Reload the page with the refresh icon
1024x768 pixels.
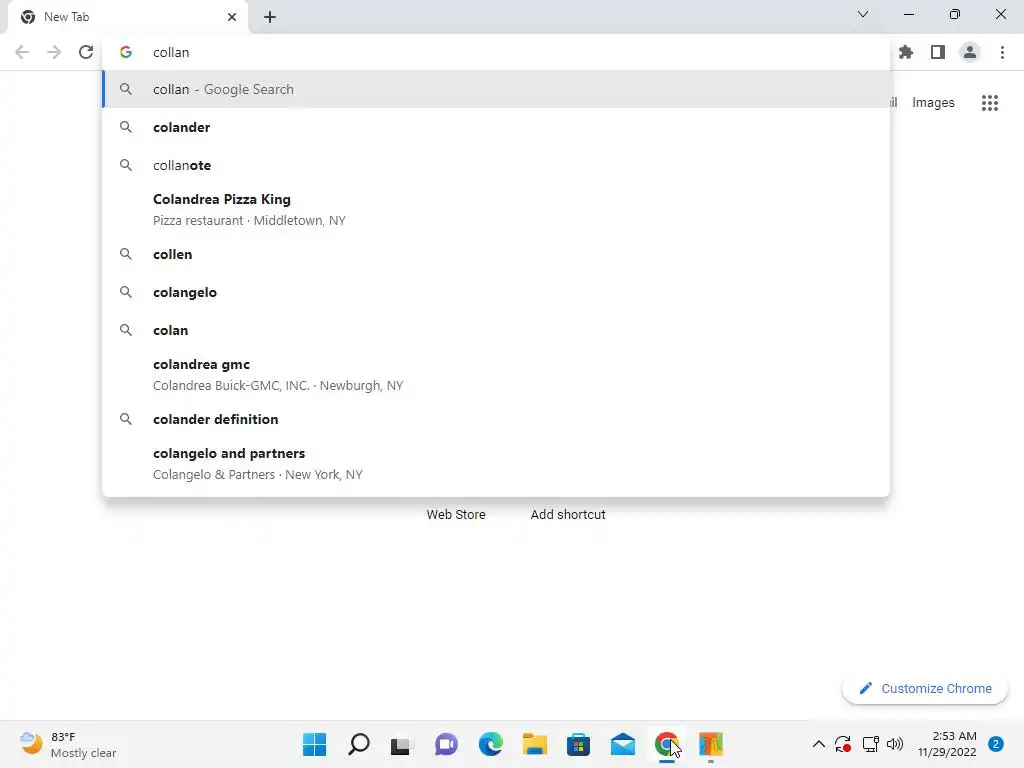point(86,52)
